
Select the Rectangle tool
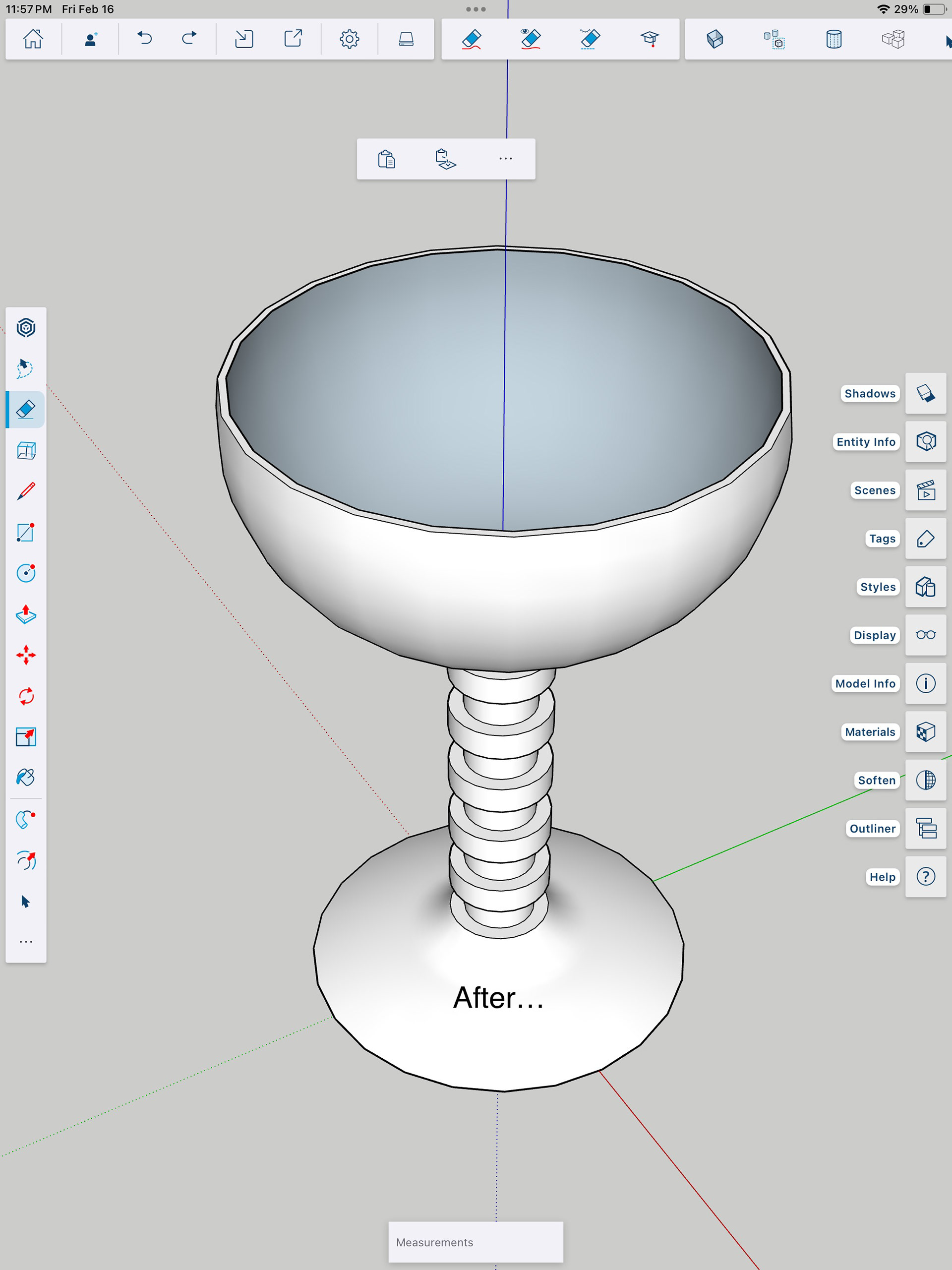click(26, 532)
